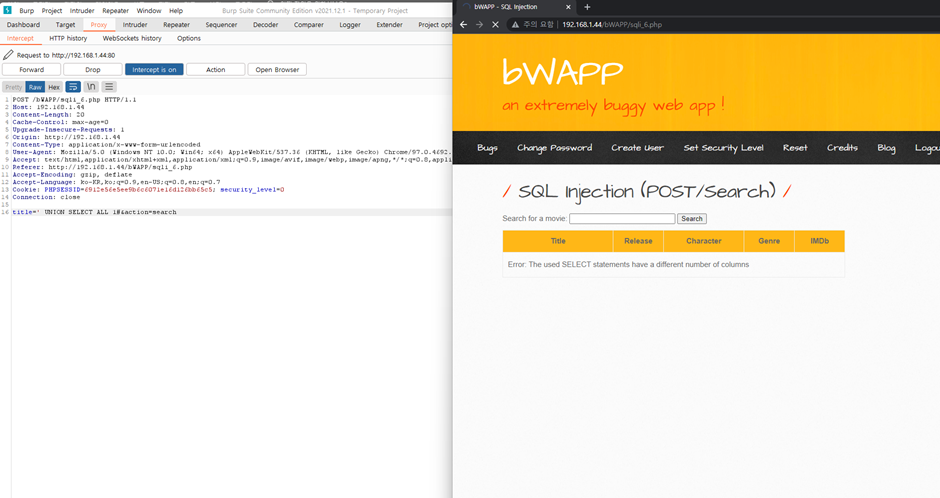Close the bWAPP - SQL Injection tab
Image resolution: width=940 pixels, height=498 pixels.
[568, 7]
